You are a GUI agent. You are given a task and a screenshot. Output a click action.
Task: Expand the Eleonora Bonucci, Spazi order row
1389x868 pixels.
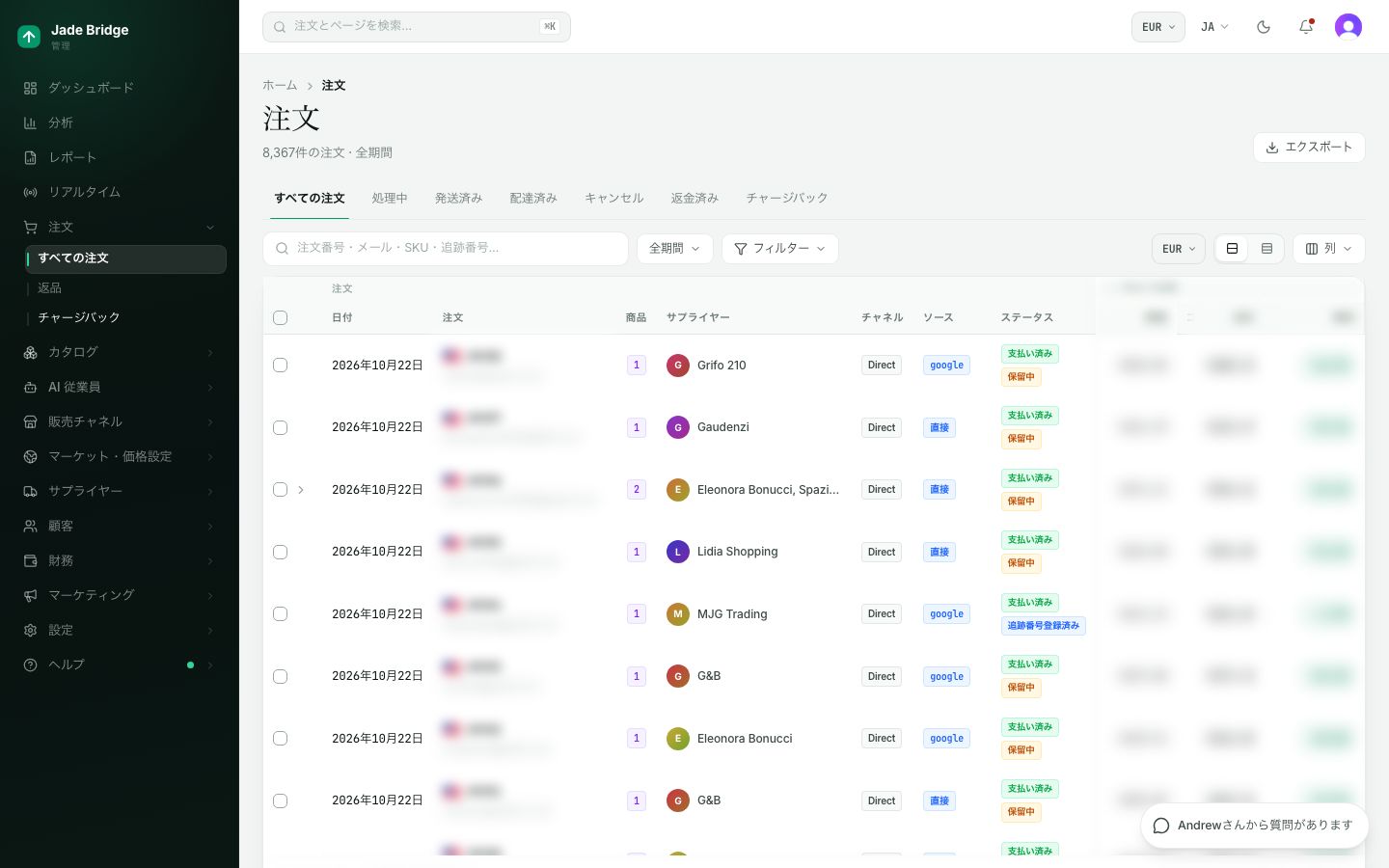[x=301, y=490]
